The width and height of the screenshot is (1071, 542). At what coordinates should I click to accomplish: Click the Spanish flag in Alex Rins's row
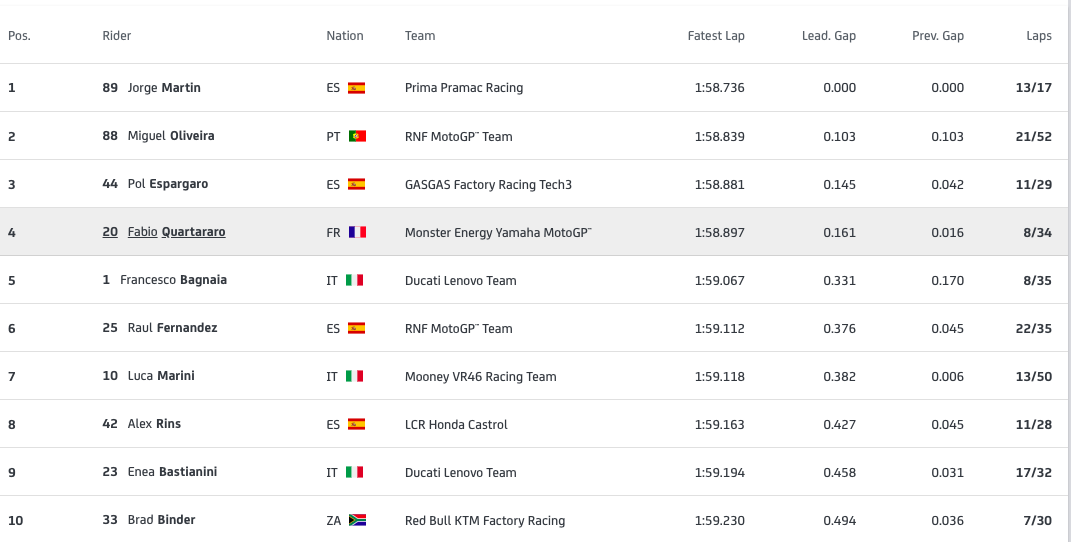coord(356,424)
